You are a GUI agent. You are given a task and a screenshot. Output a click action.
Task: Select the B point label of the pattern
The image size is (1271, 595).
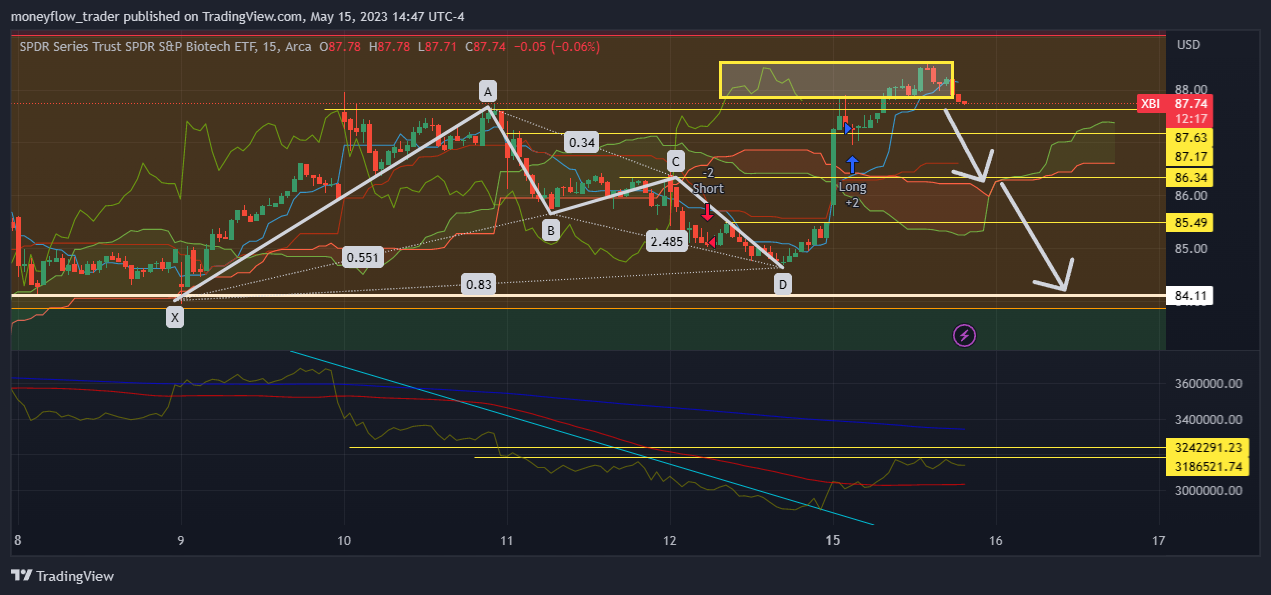click(550, 230)
